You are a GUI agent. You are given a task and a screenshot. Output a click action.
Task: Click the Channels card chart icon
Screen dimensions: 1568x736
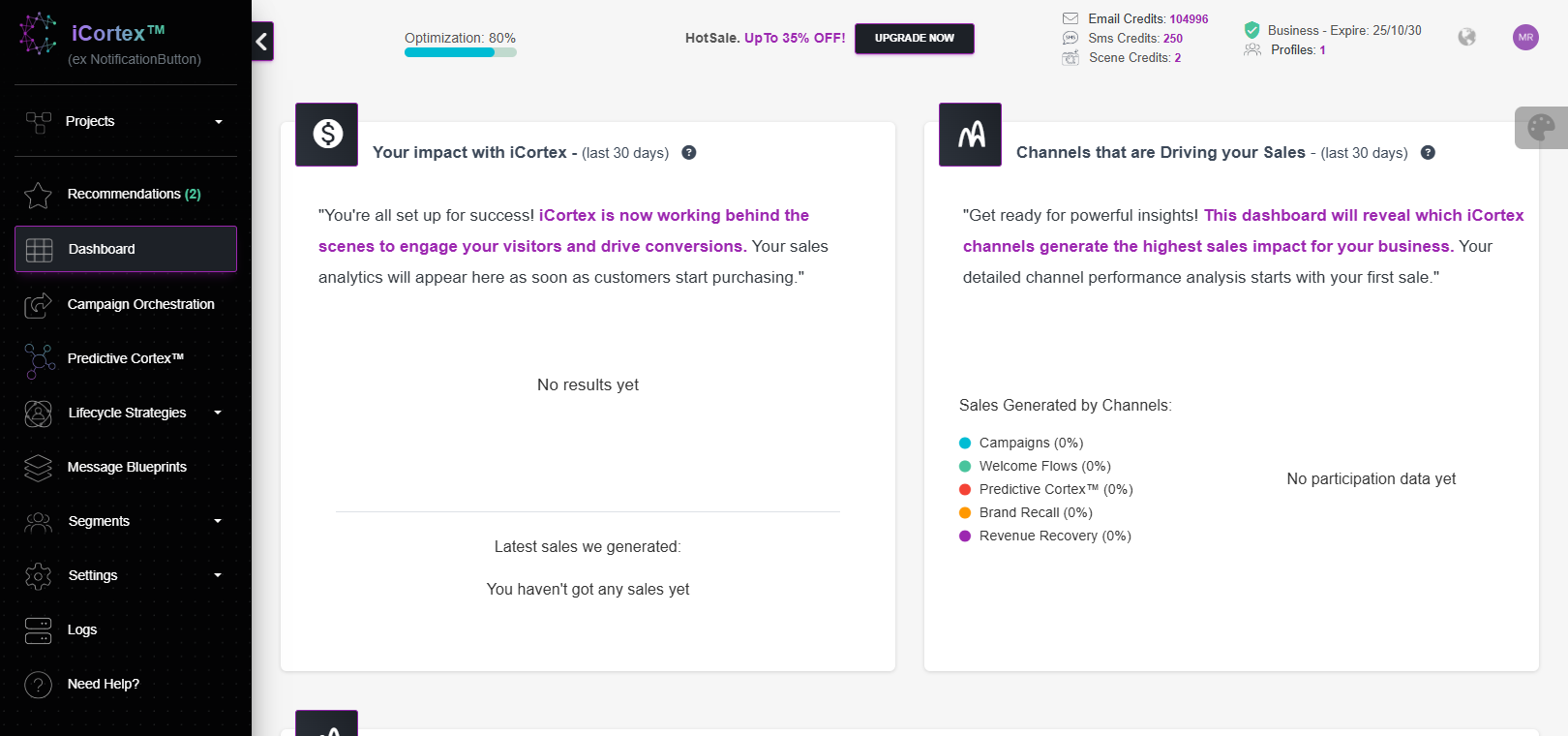click(x=971, y=134)
